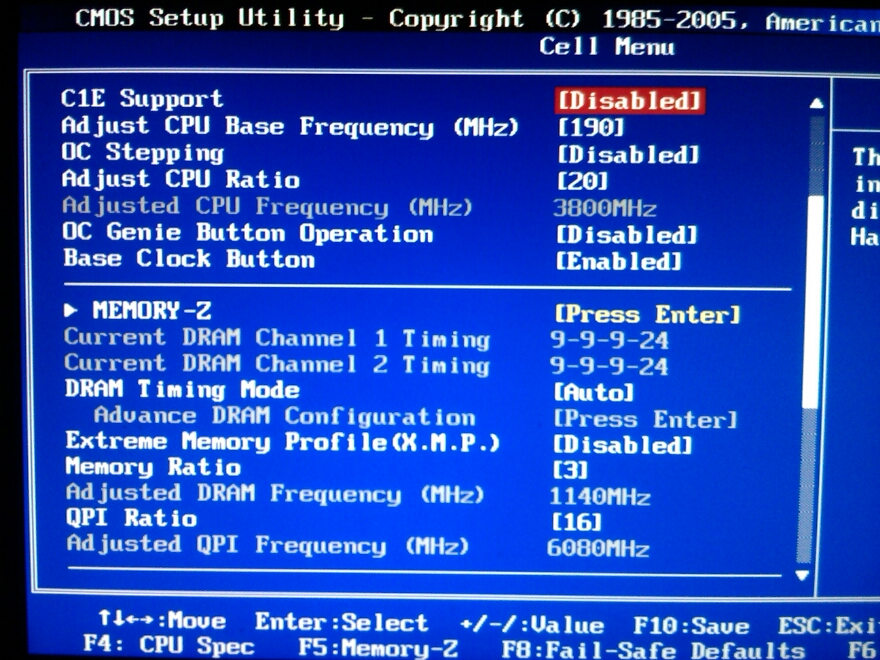880x660 pixels.
Task: Open Advance DRAM Configuration entry
Action: coord(285,416)
